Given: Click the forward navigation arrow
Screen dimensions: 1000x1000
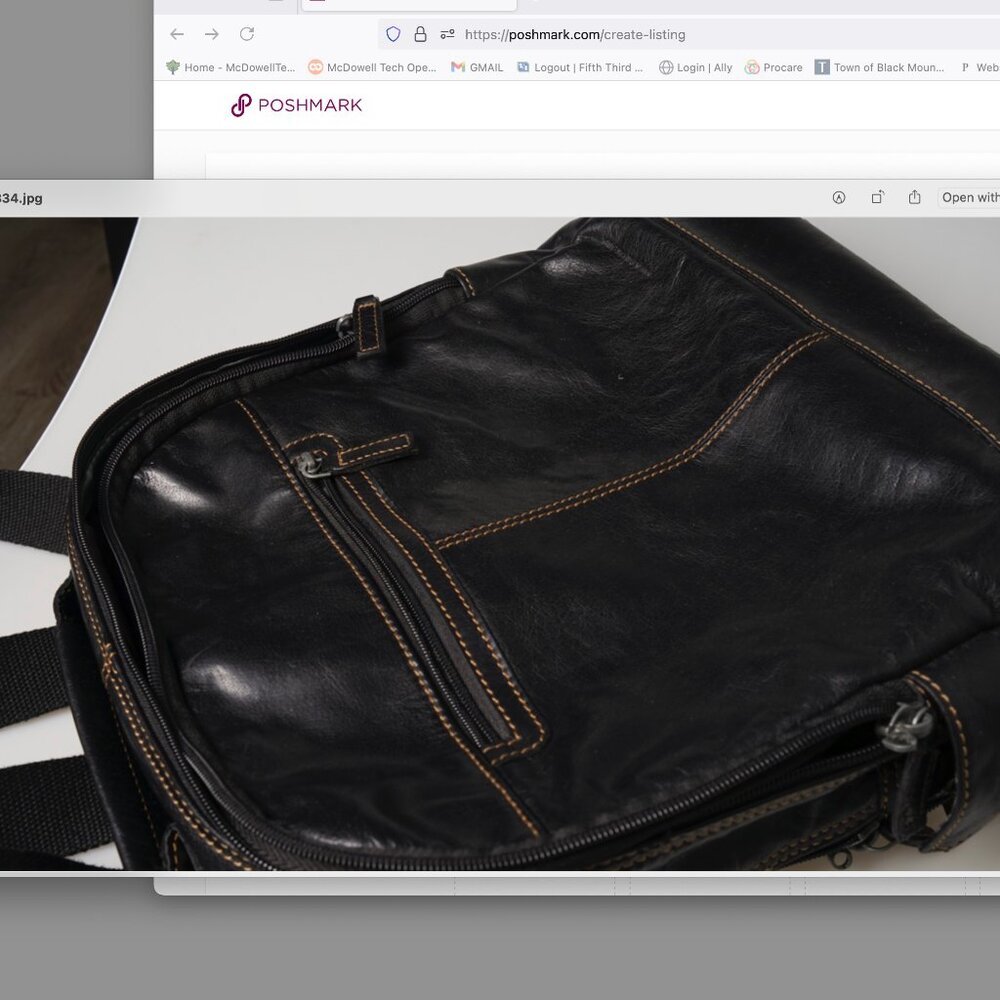Looking at the screenshot, I should point(211,34).
